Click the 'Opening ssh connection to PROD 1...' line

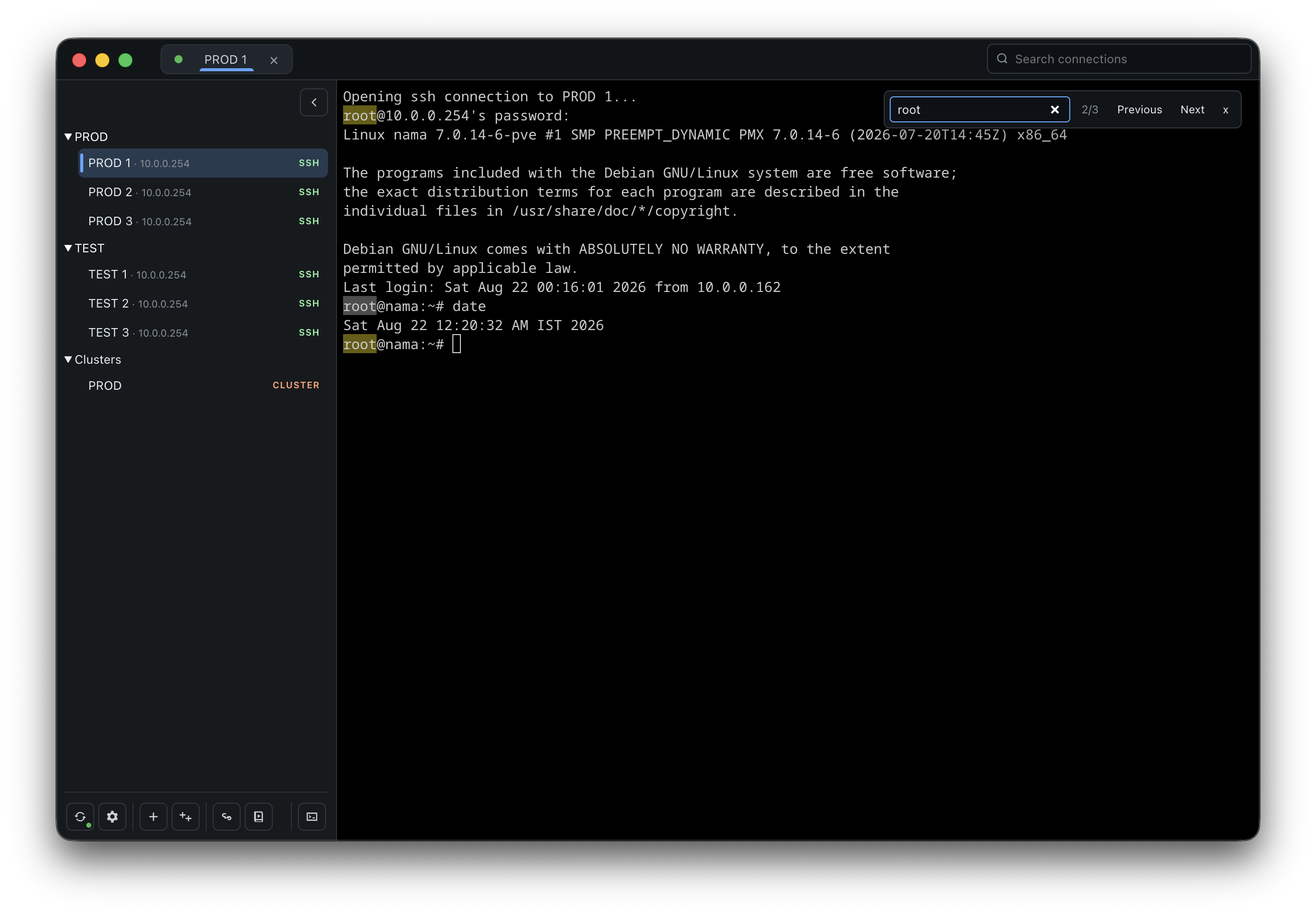pos(489,97)
